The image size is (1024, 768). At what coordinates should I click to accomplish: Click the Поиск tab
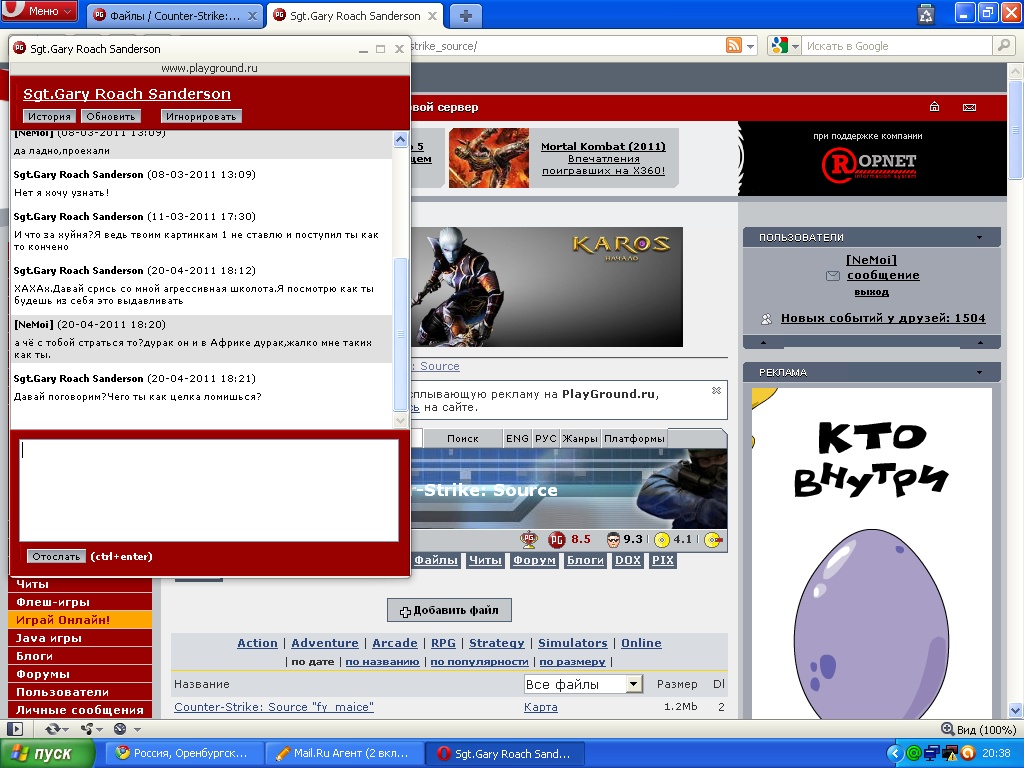tap(463, 438)
